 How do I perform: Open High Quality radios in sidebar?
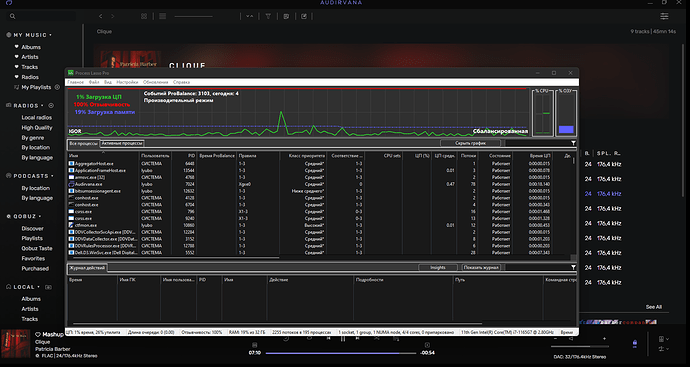[37, 128]
